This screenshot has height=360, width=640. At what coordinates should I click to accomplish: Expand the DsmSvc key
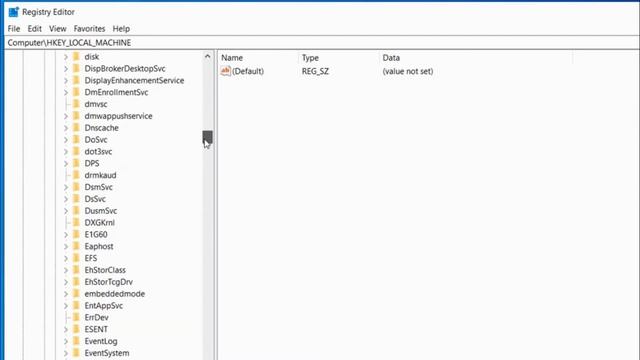(66, 187)
